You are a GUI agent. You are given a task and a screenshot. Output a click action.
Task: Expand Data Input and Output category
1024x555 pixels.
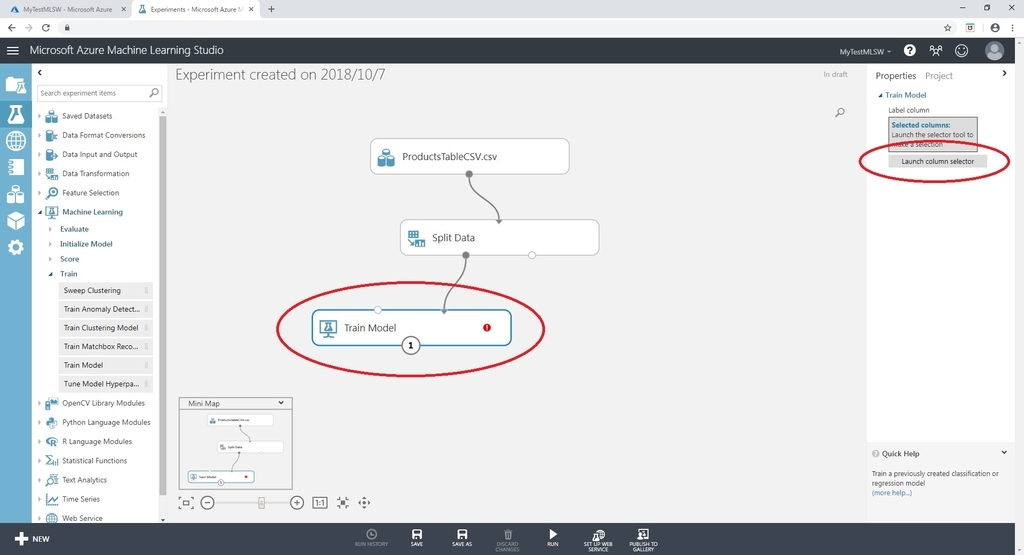[x=39, y=155]
